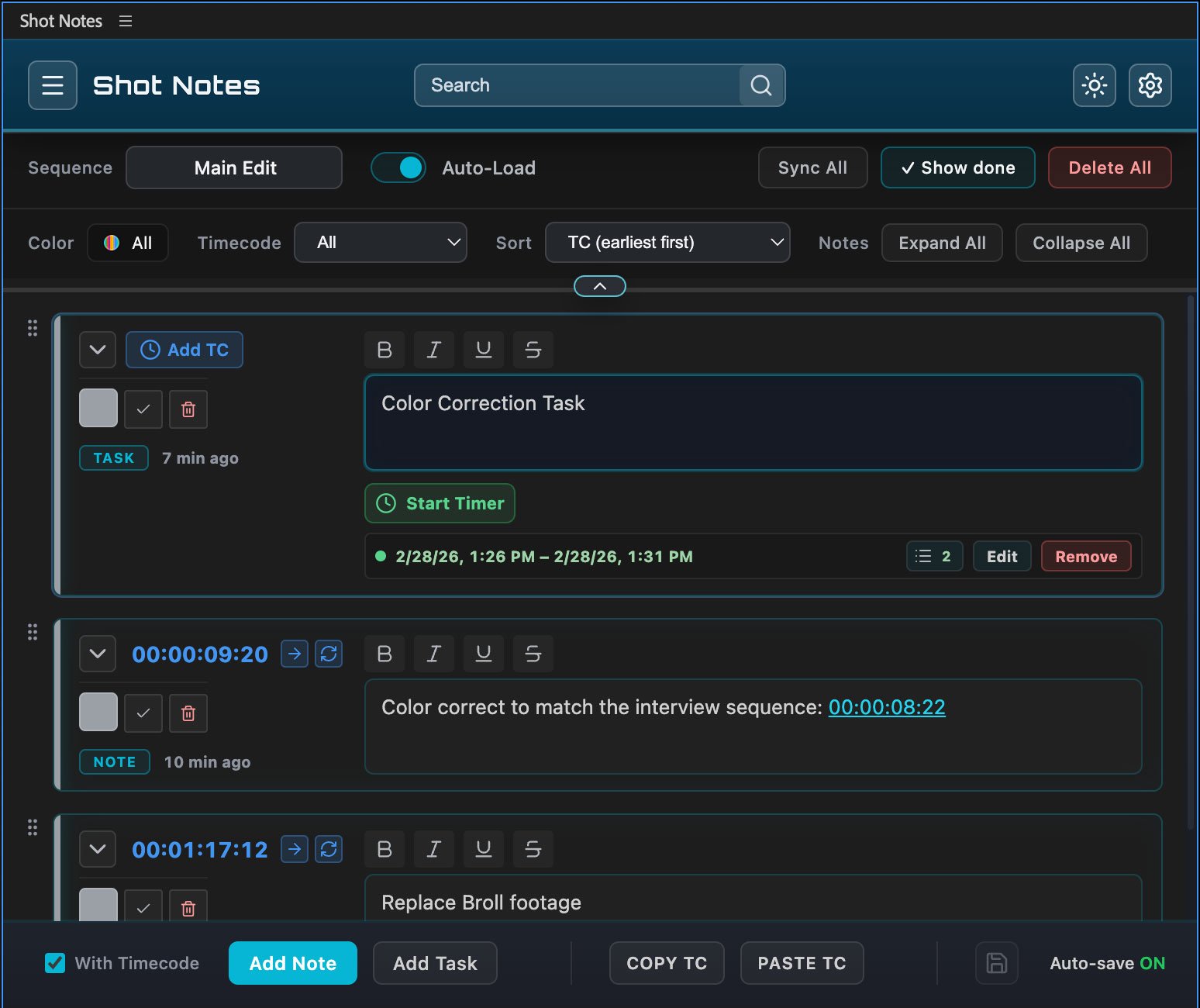1200x1008 pixels.
Task: Click the sync timecode icon beside 00:00:09:20
Action: tap(329, 654)
